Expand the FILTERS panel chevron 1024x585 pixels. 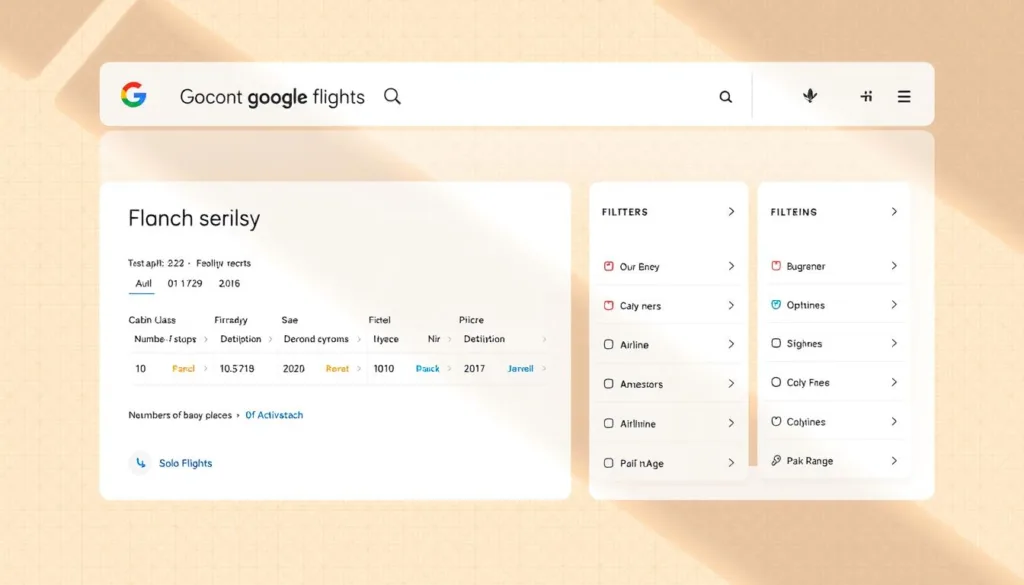tap(731, 211)
